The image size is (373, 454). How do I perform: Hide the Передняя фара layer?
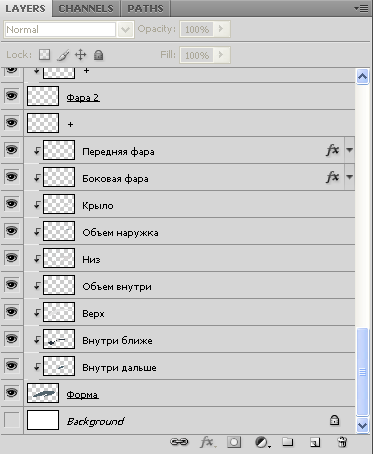[12, 150]
